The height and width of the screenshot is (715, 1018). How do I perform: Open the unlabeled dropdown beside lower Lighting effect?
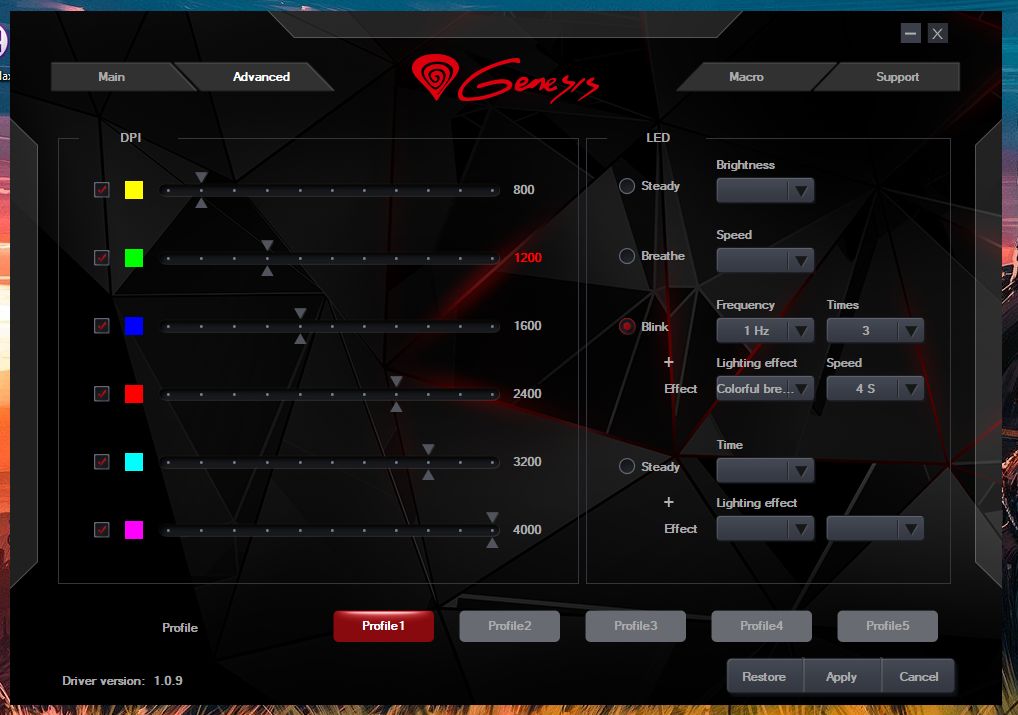click(x=875, y=529)
